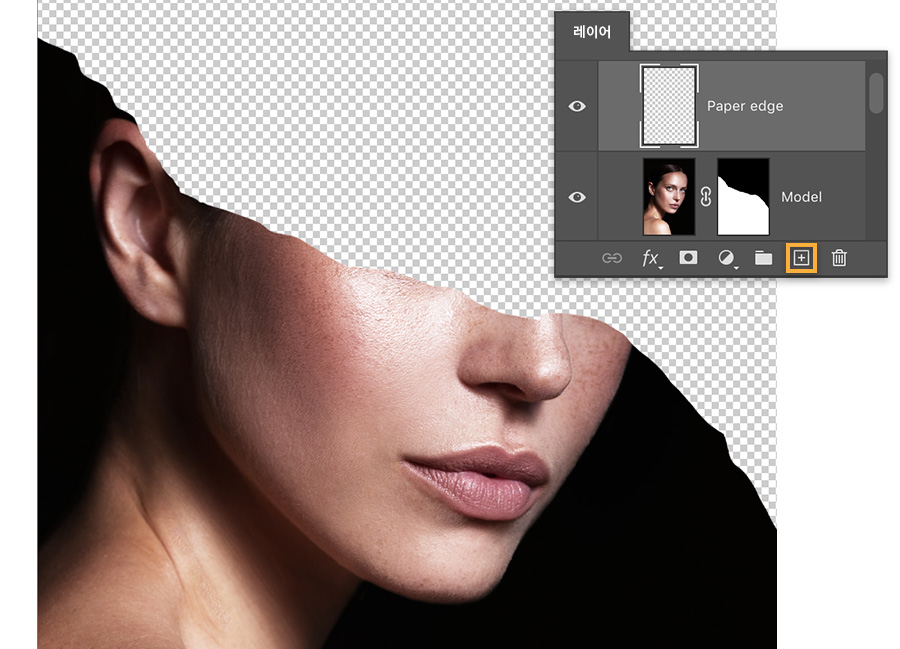Click the model's lips on the canvas

click(476, 481)
